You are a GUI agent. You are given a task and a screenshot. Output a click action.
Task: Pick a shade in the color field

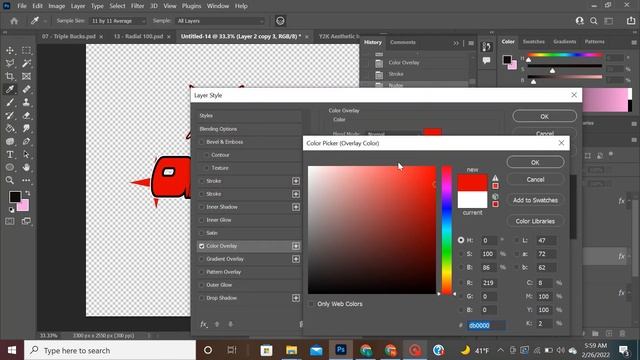tap(372, 229)
